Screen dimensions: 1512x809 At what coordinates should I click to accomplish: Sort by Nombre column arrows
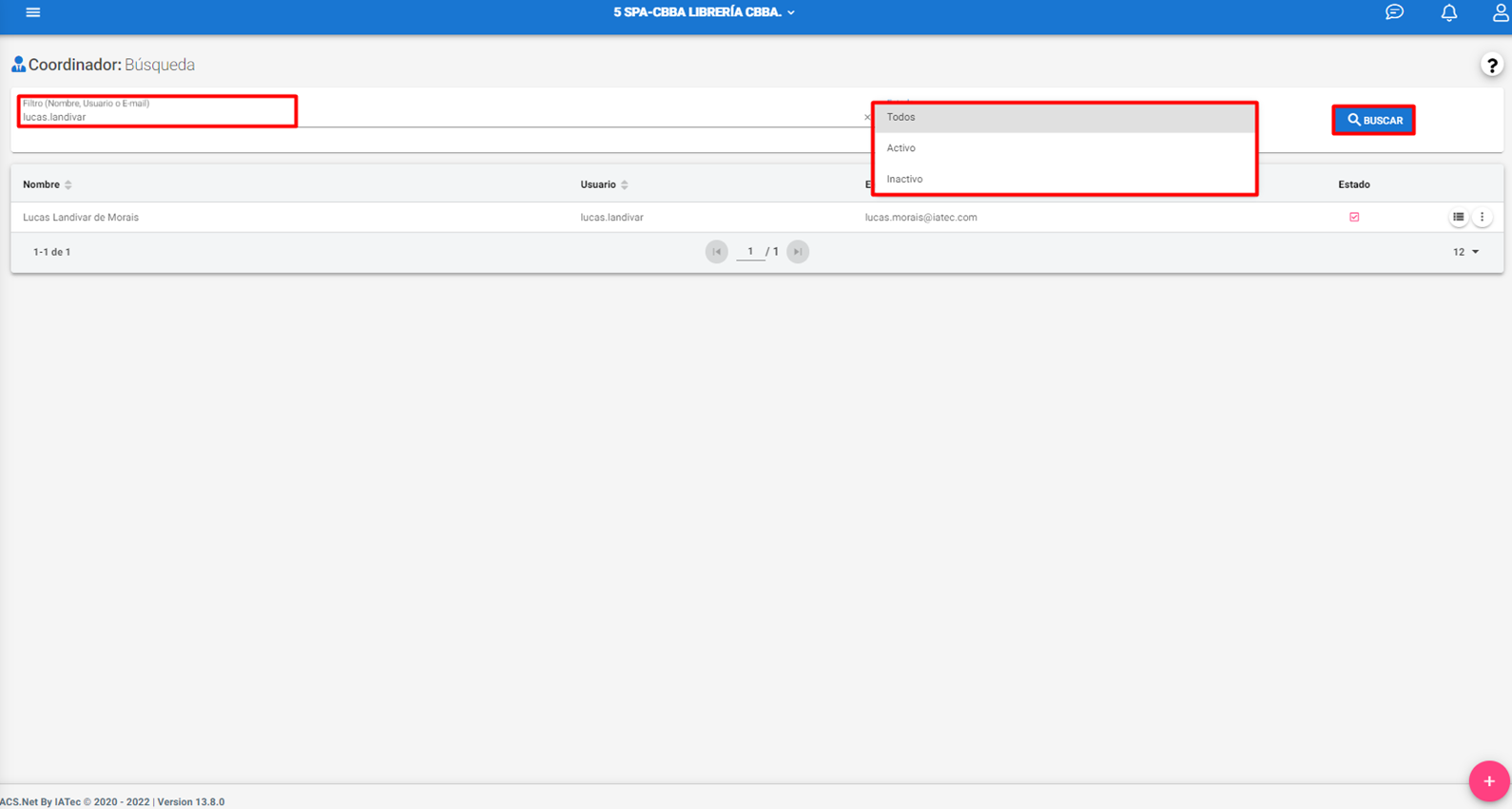point(68,184)
